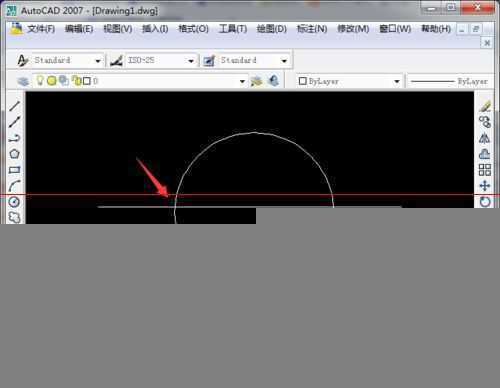The height and width of the screenshot is (388, 500).
Task: Select the Rectangle tool
Action: coord(14,170)
